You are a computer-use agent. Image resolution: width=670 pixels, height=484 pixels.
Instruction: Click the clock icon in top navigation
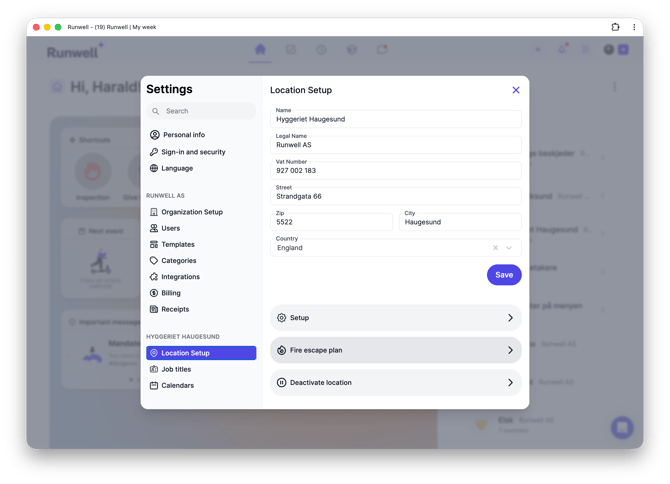click(321, 50)
